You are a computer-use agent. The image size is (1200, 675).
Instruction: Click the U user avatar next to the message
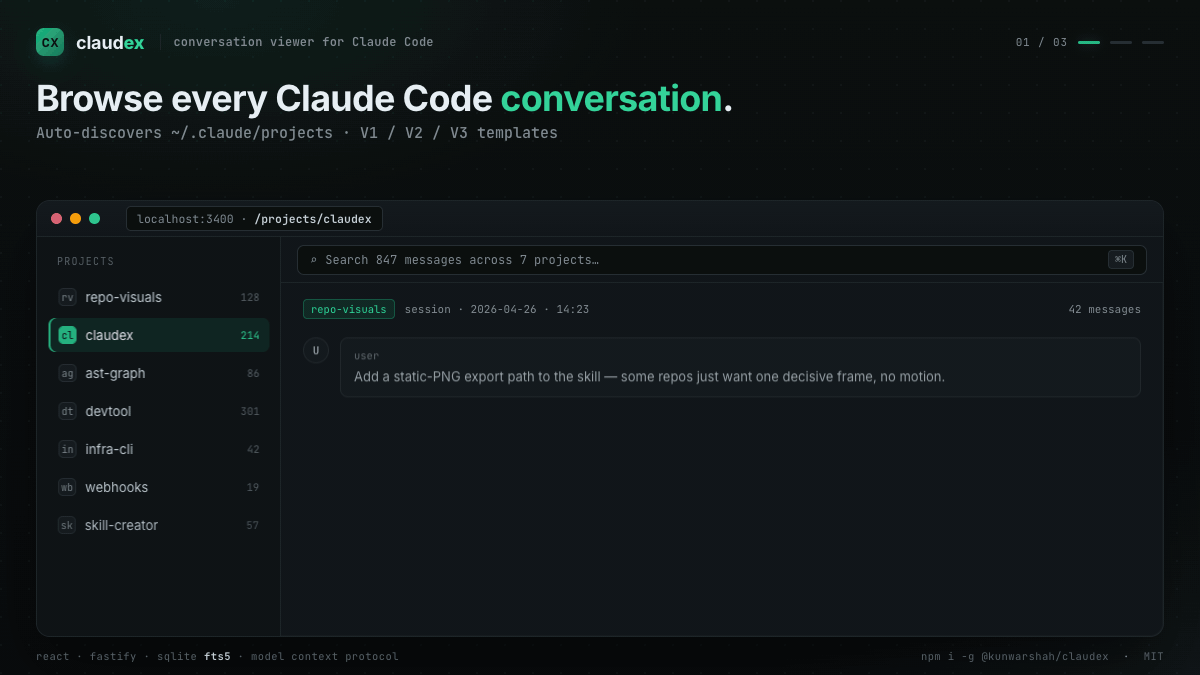pyautogui.click(x=316, y=351)
